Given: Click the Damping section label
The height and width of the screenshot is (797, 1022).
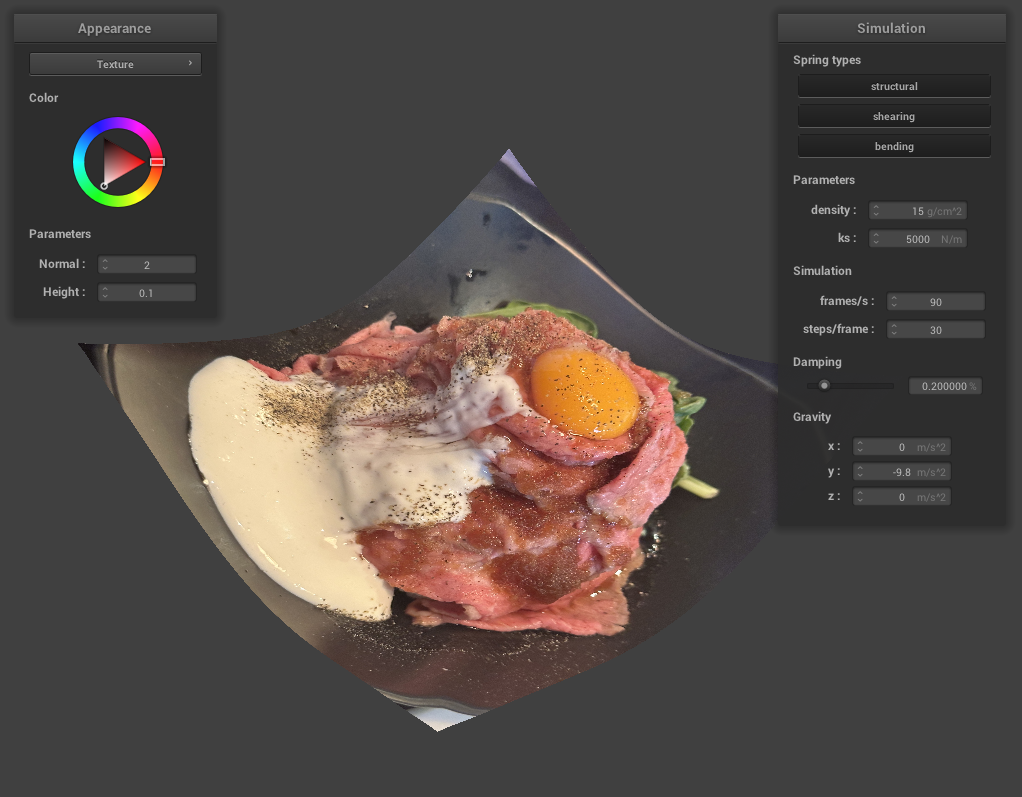Looking at the screenshot, I should 817,362.
